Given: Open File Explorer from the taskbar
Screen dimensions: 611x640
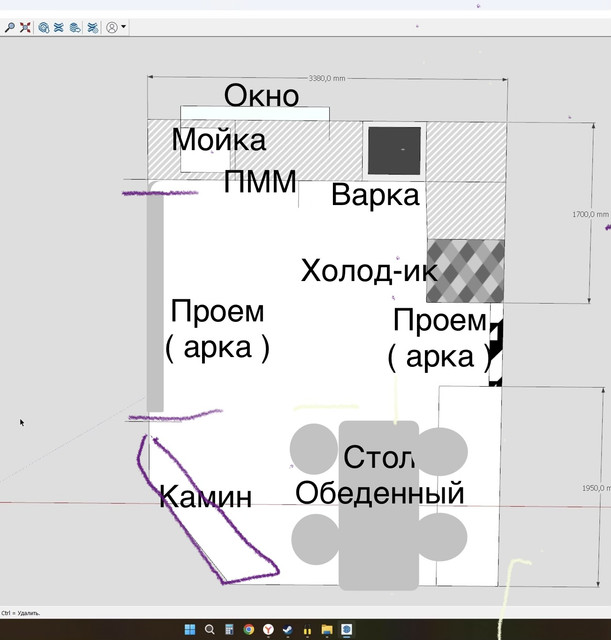Looking at the screenshot, I should [x=327, y=629].
